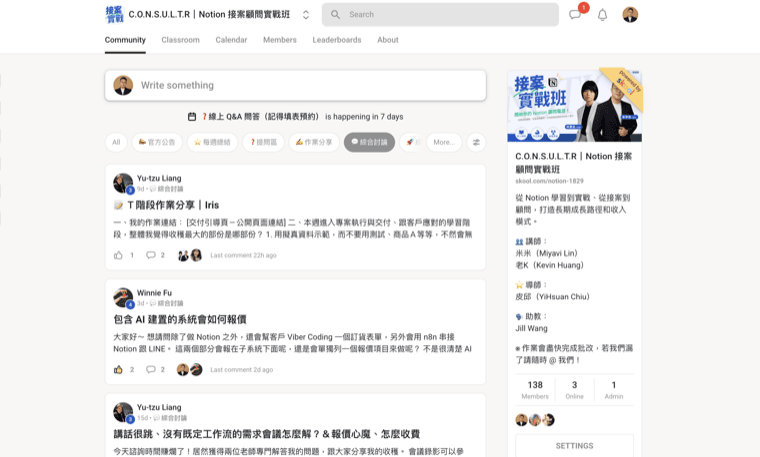The width and height of the screenshot is (760, 457).
Task: Click the magnifier icon in the search bar
Action: [x=335, y=15]
